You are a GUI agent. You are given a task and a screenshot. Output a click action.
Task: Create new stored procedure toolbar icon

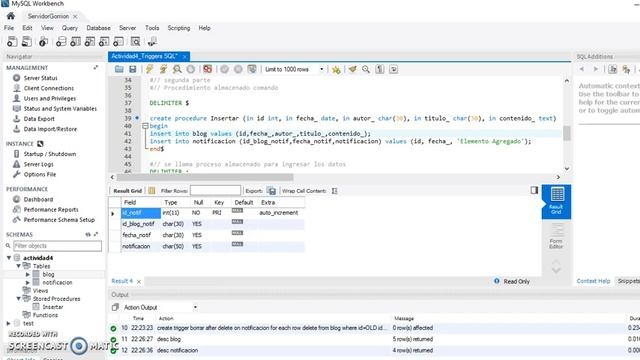pyautogui.click(x=104, y=42)
